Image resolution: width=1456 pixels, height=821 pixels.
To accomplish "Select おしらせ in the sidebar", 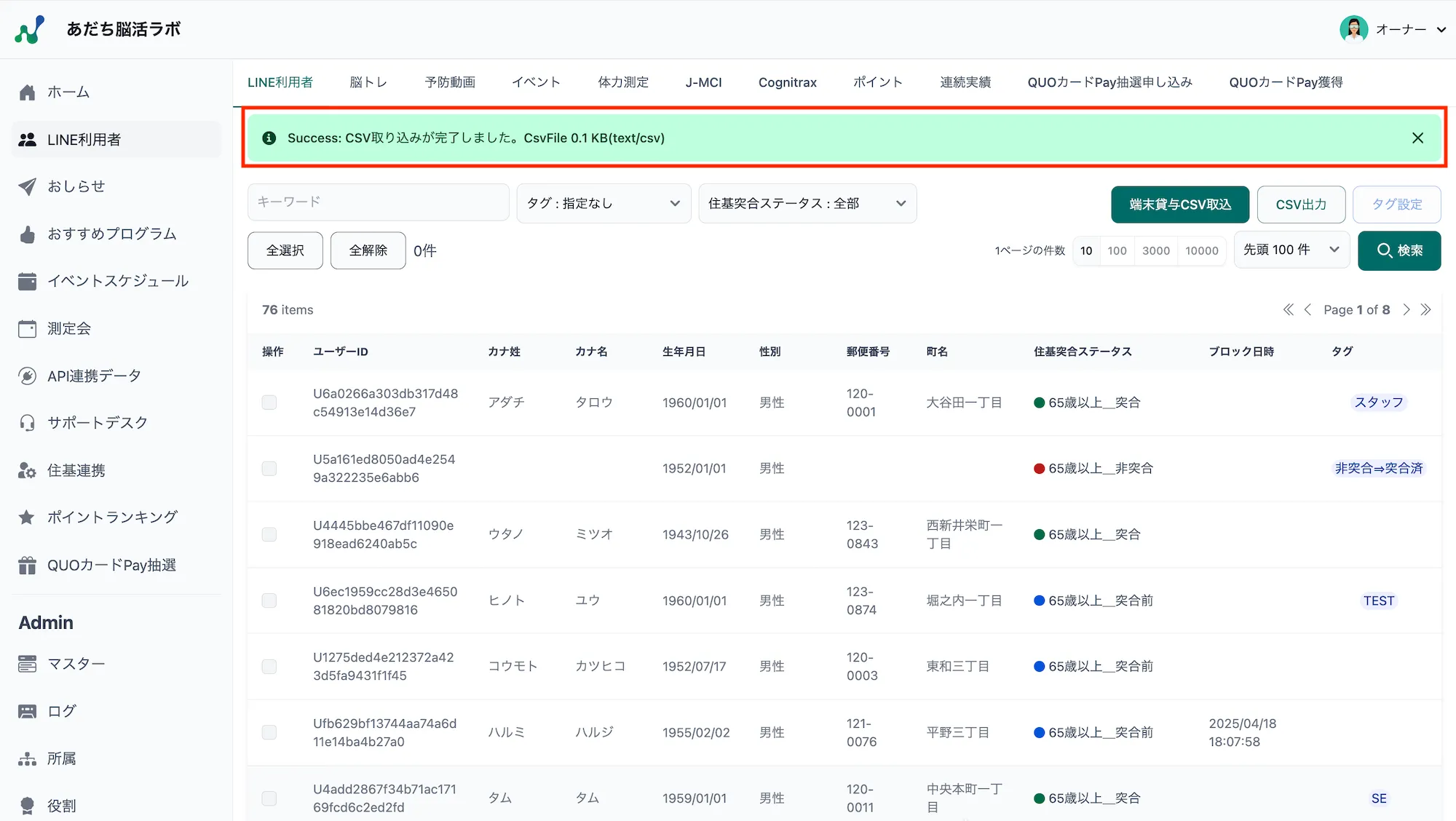I will pos(76,186).
